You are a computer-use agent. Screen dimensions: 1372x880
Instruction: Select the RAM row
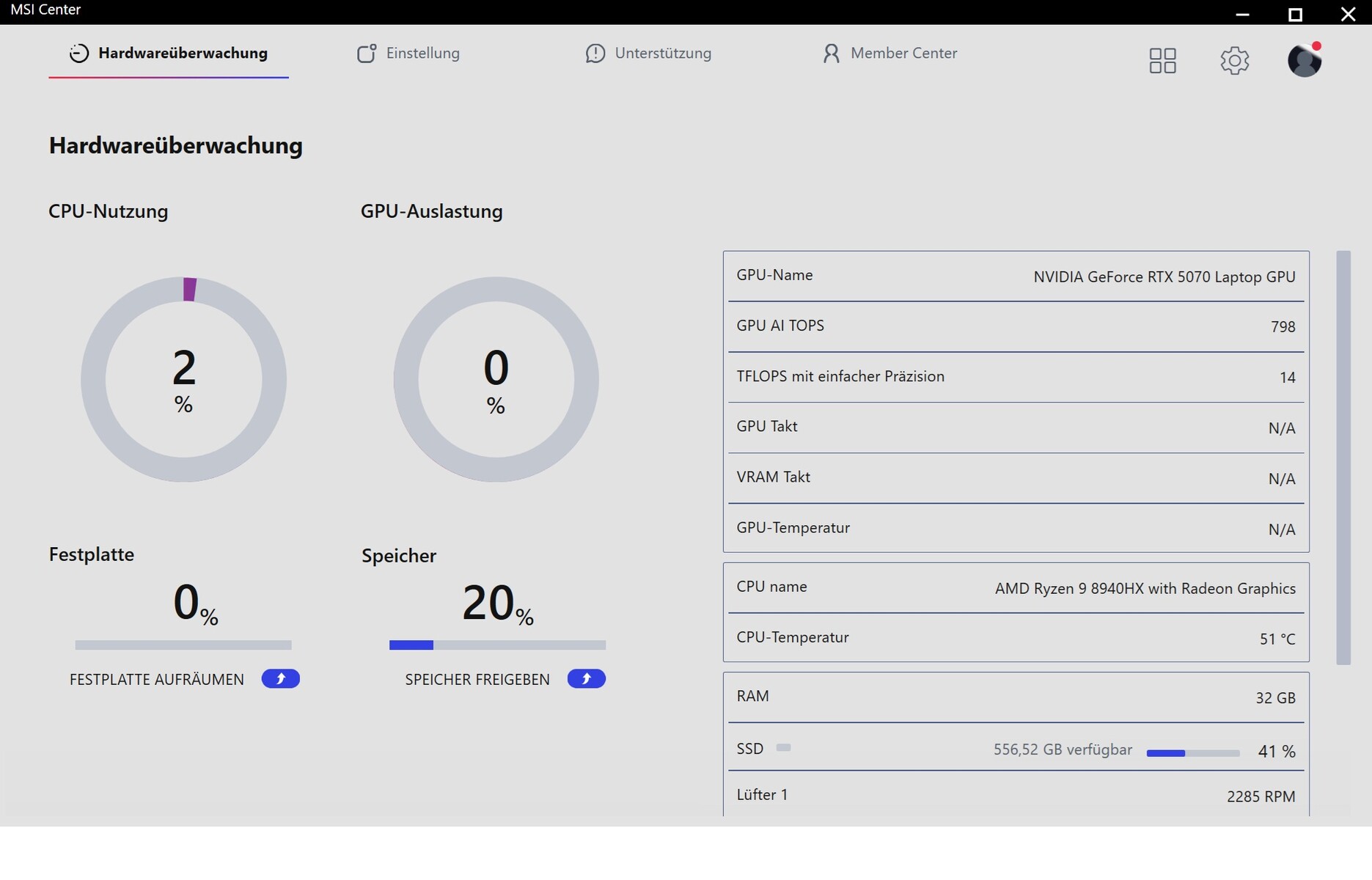[1016, 697]
